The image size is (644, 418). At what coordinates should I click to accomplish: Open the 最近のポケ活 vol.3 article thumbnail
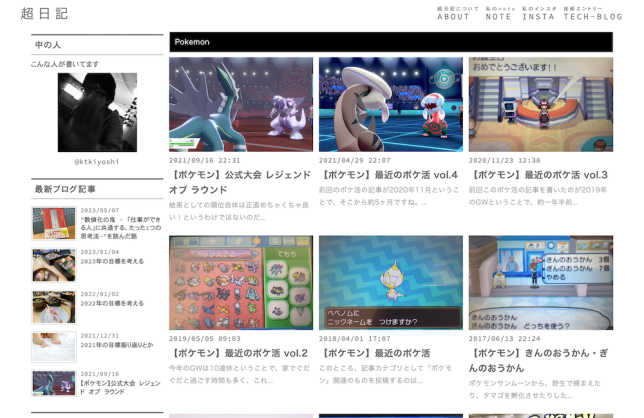tap(540, 104)
